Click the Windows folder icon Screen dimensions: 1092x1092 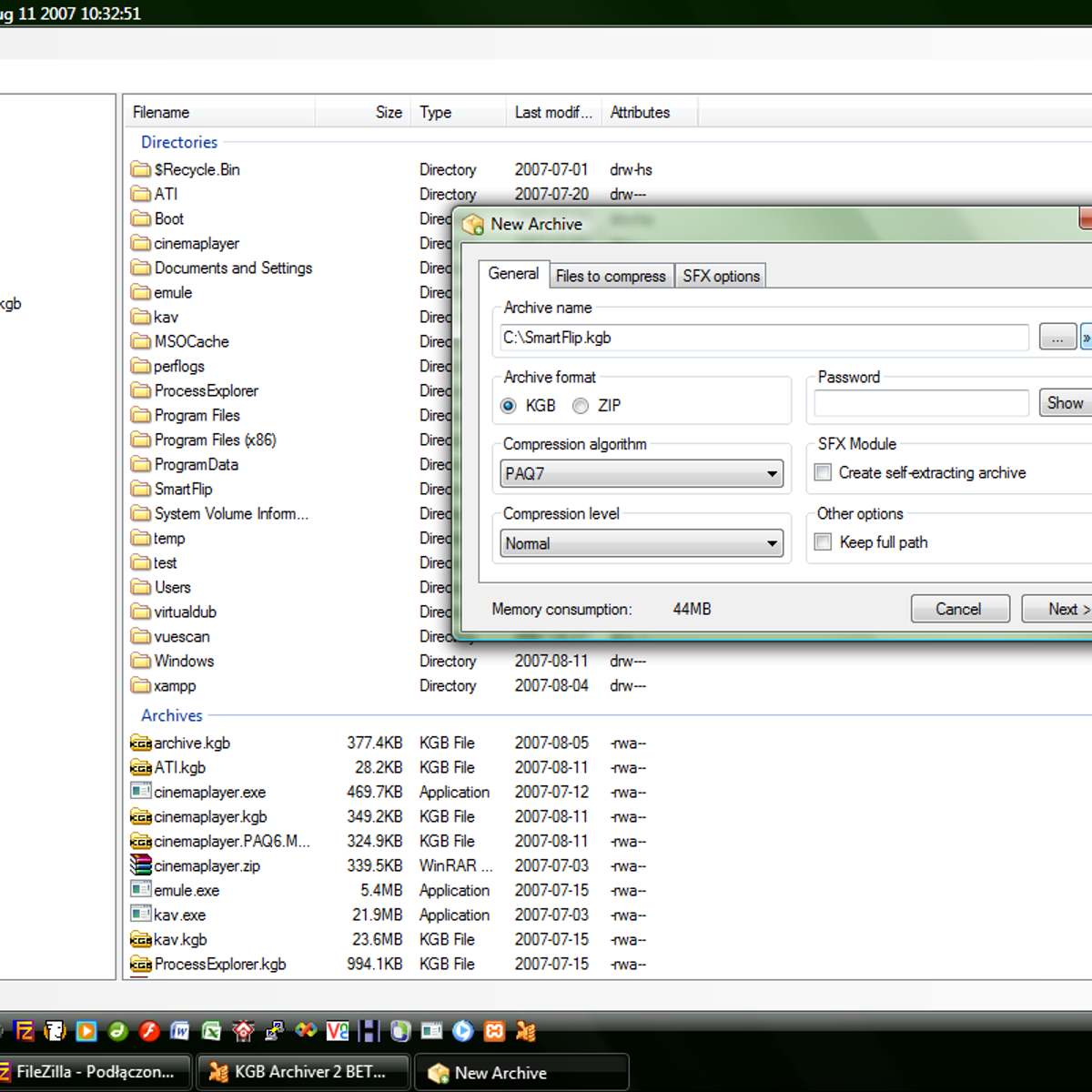[x=140, y=661]
